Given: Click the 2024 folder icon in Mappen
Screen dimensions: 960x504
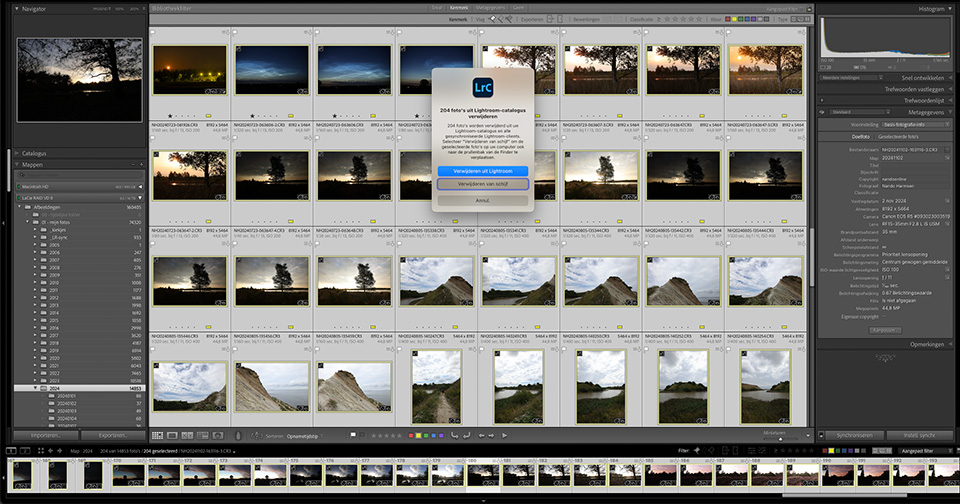Looking at the screenshot, I should tap(43, 388).
